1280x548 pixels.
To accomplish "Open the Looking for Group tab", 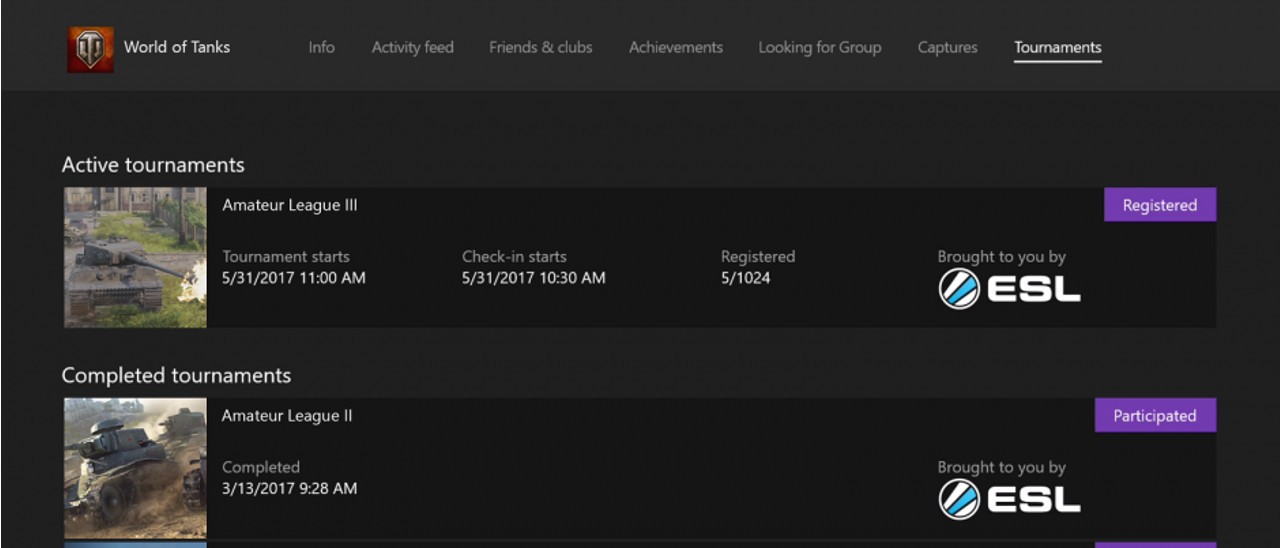I will coord(819,47).
